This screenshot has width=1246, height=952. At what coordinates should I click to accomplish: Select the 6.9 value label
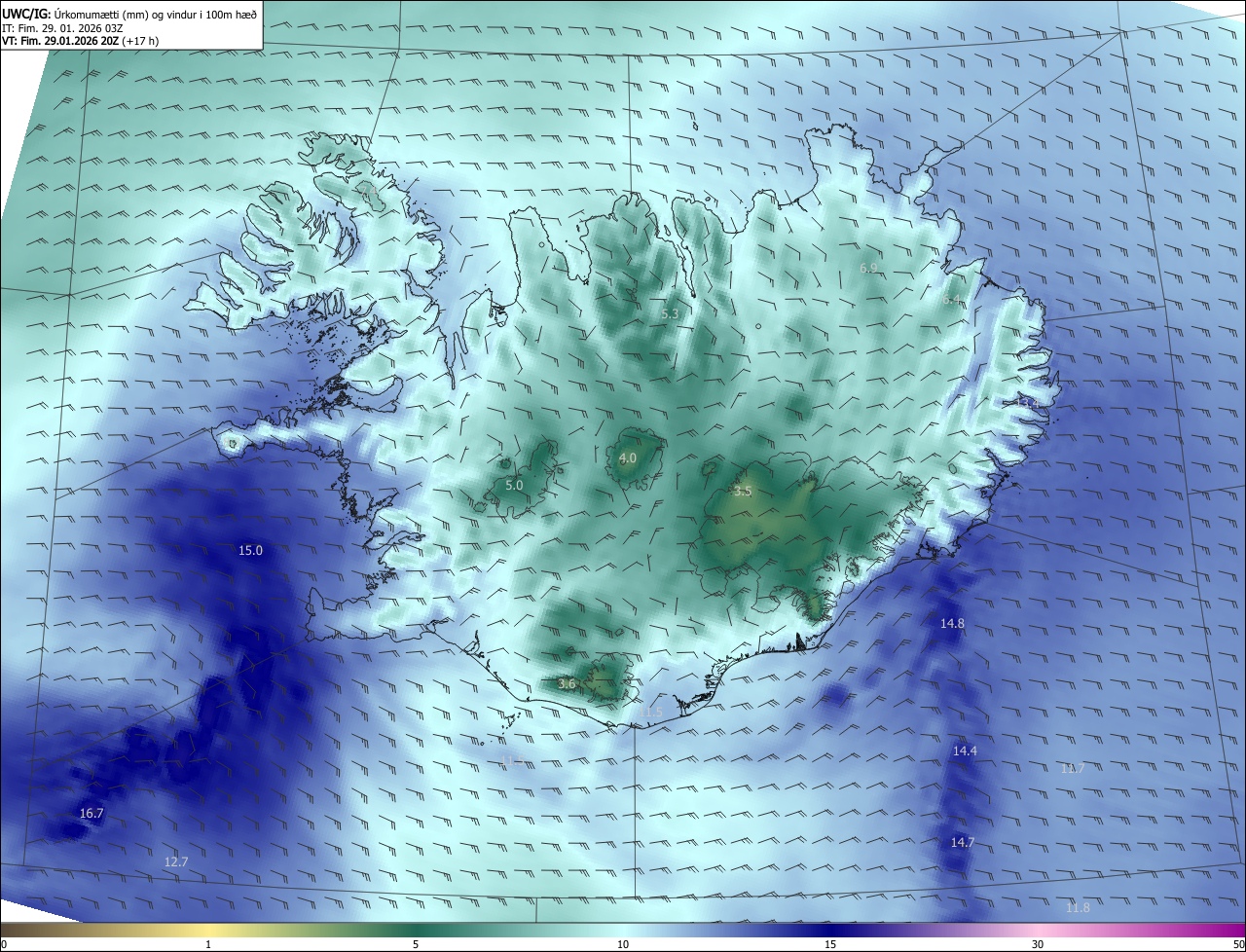(869, 267)
